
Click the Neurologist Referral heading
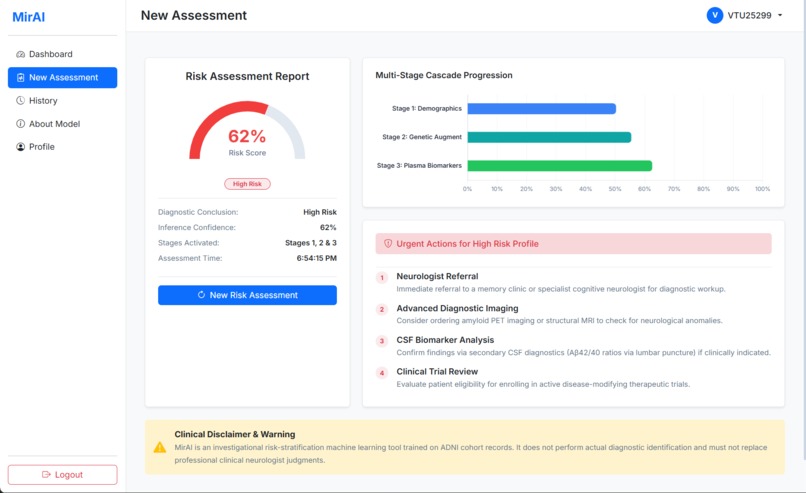tap(437, 276)
